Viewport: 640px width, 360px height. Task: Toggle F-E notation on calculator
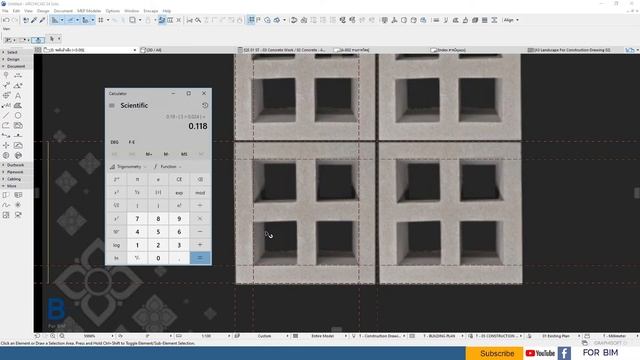[131, 142]
